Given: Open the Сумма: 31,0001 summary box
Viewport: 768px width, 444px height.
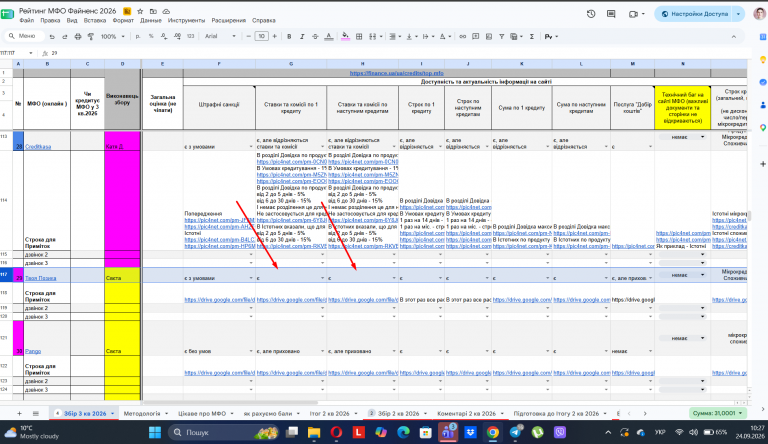Looking at the screenshot, I should click(718, 413).
